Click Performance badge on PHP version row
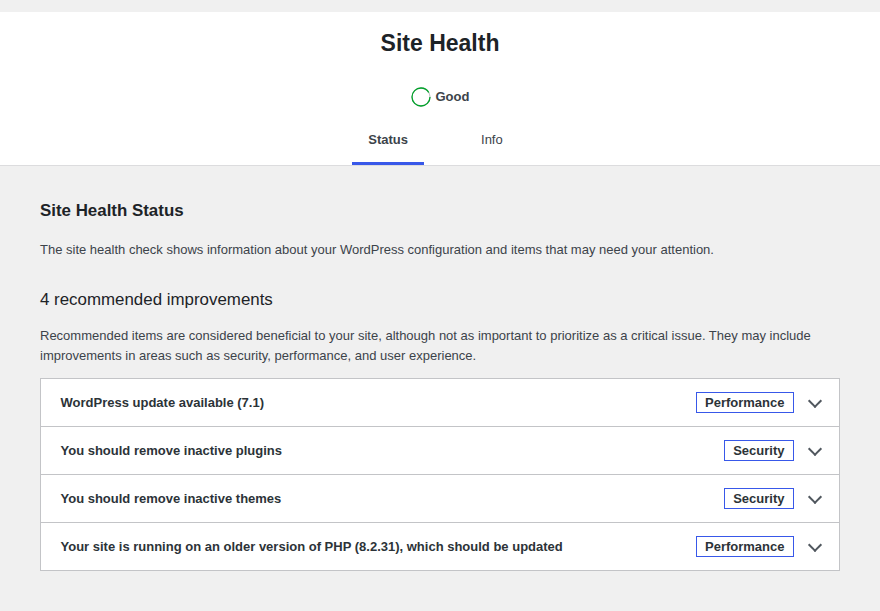This screenshot has height=611, width=880. (x=745, y=546)
